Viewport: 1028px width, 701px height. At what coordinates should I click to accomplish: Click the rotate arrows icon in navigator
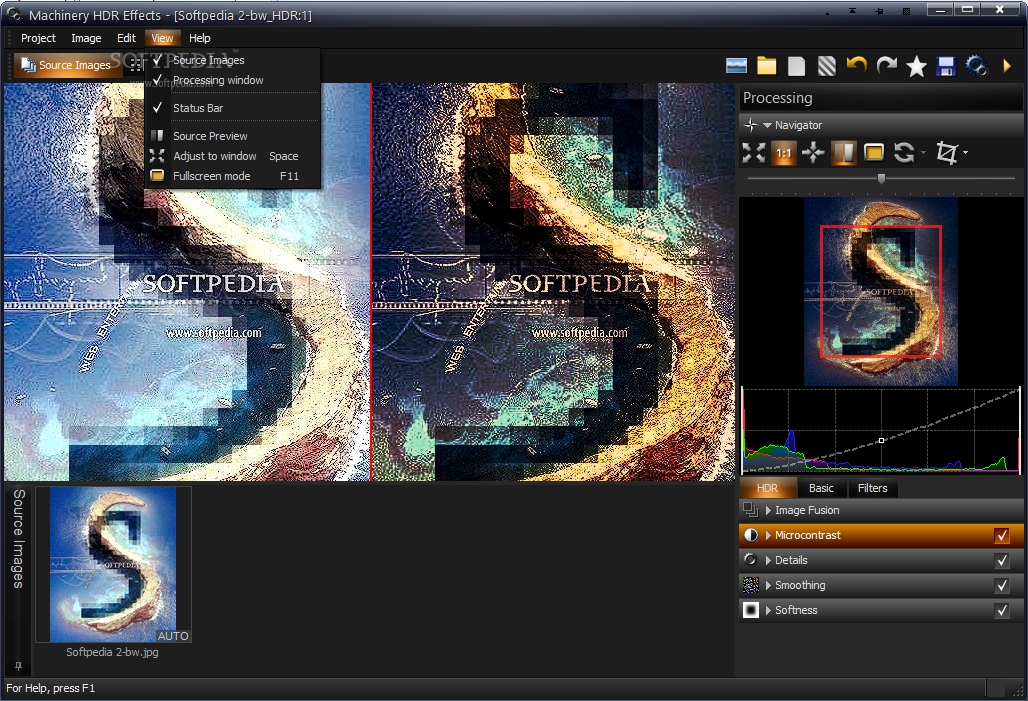(904, 153)
